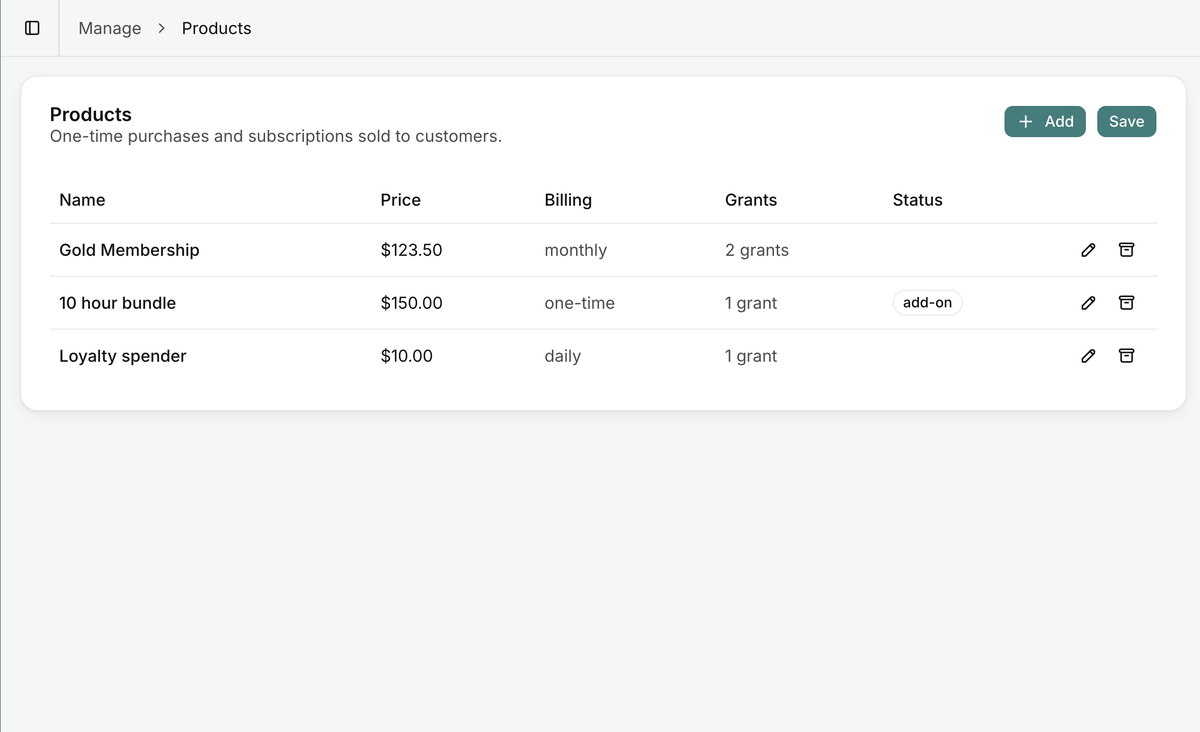
Task: Click the $123.50 price value
Action: [x=411, y=250]
